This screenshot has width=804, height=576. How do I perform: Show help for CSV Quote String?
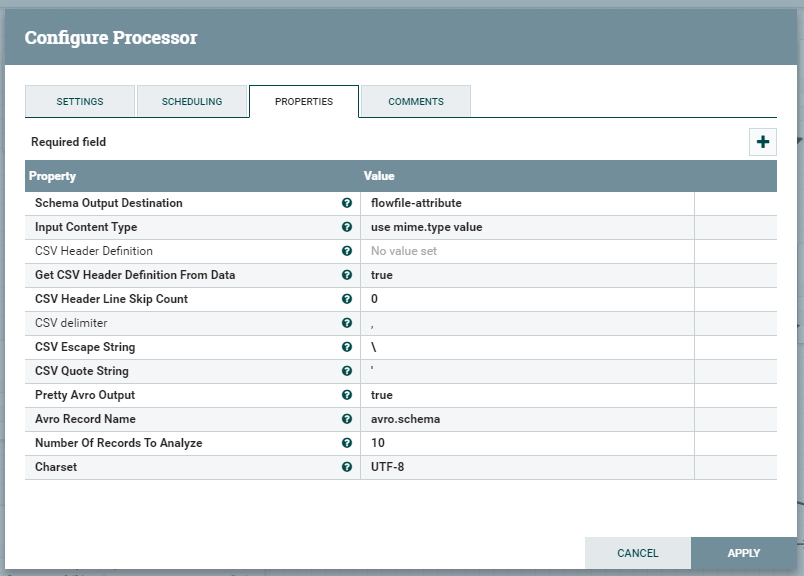point(347,371)
